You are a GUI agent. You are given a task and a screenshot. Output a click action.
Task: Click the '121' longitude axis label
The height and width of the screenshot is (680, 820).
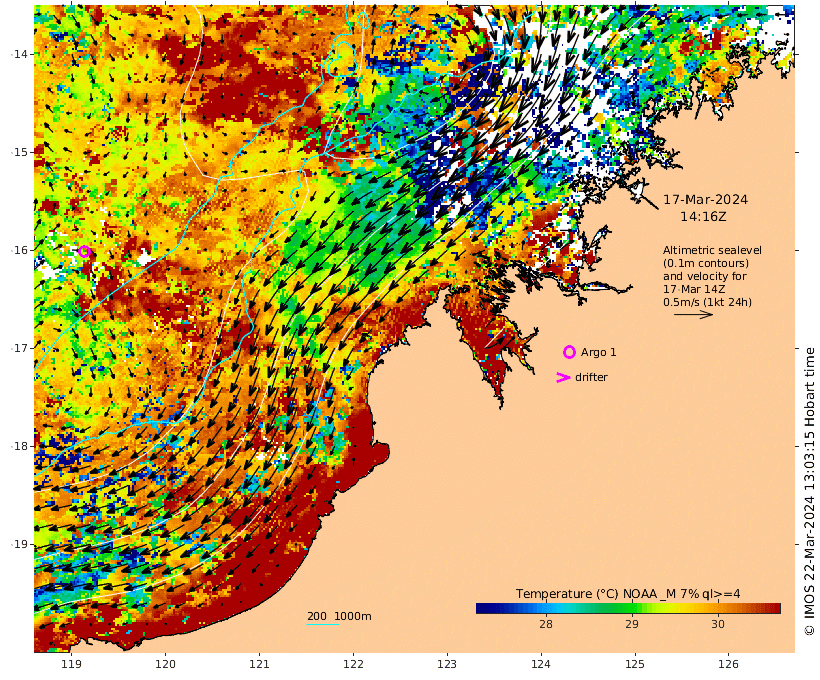click(x=259, y=664)
